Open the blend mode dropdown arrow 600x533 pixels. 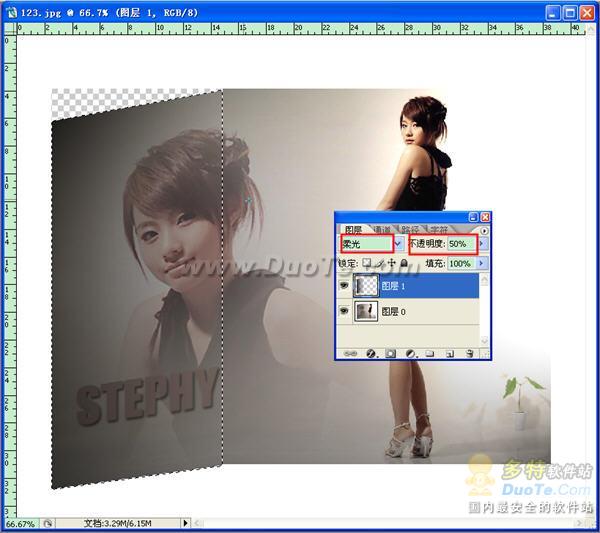pos(399,244)
